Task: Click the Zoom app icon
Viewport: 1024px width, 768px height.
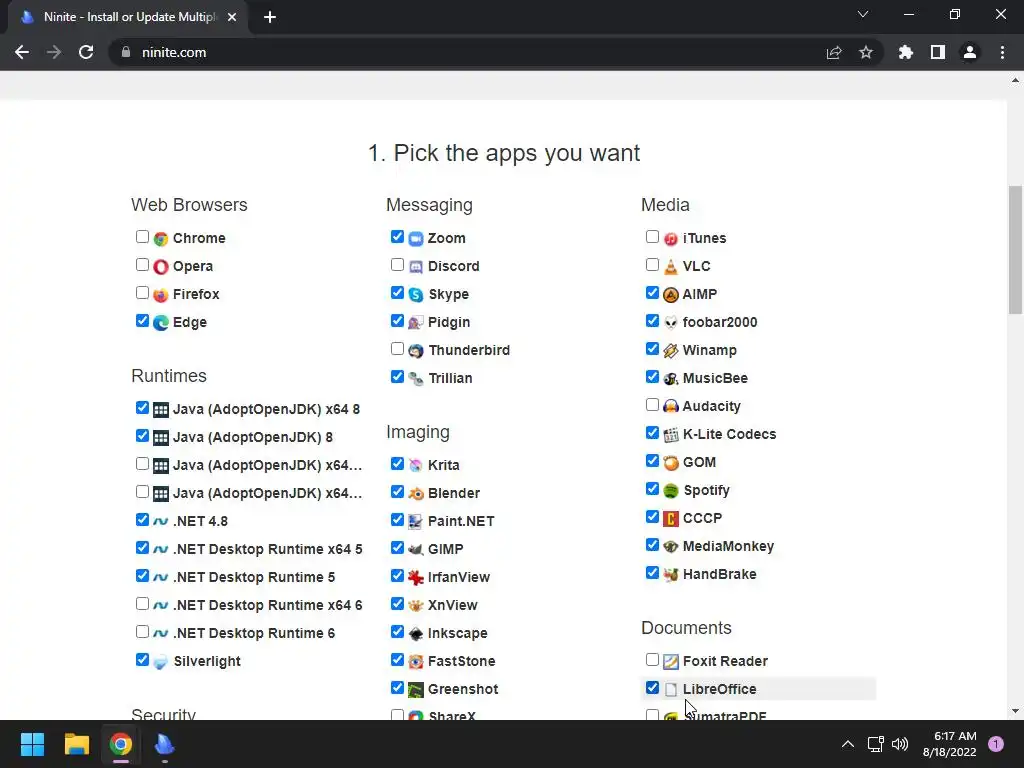Action: click(x=416, y=238)
